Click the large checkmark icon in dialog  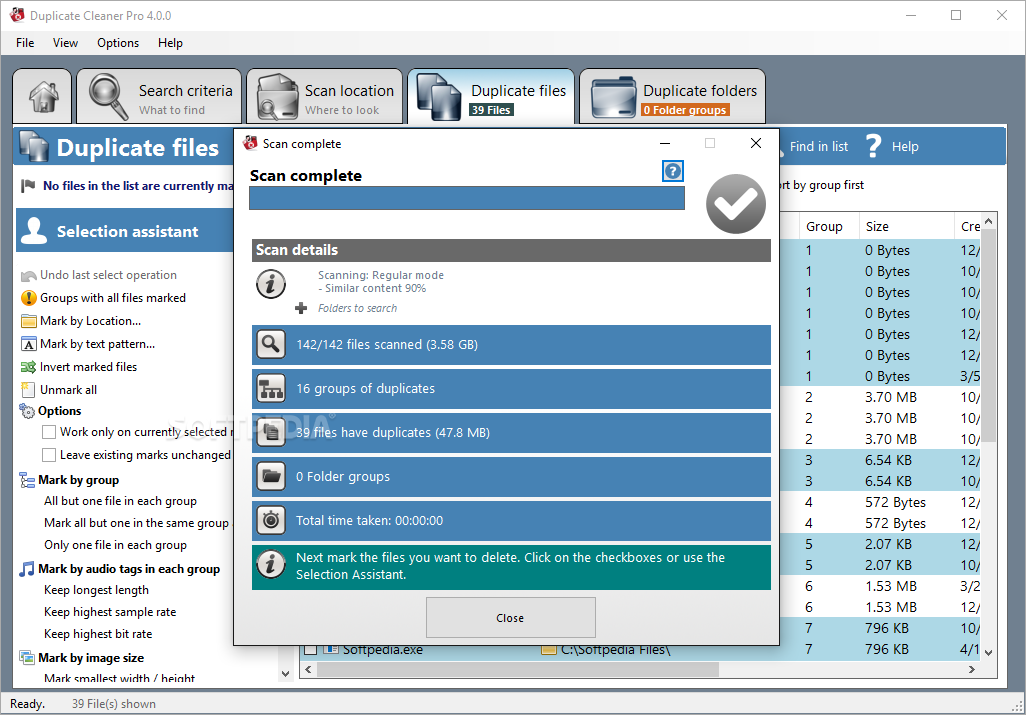(x=735, y=204)
